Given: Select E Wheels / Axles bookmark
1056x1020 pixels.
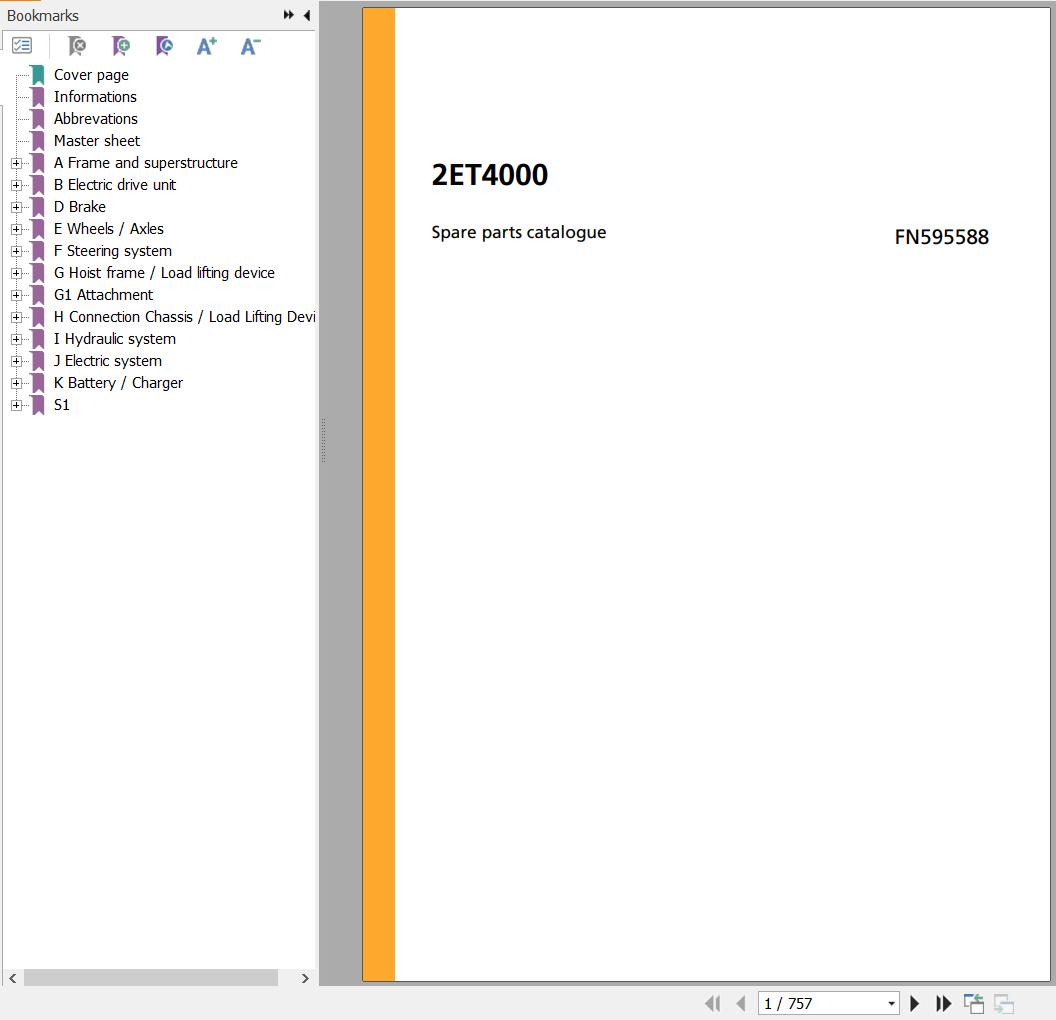Looking at the screenshot, I should coord(108,229).
